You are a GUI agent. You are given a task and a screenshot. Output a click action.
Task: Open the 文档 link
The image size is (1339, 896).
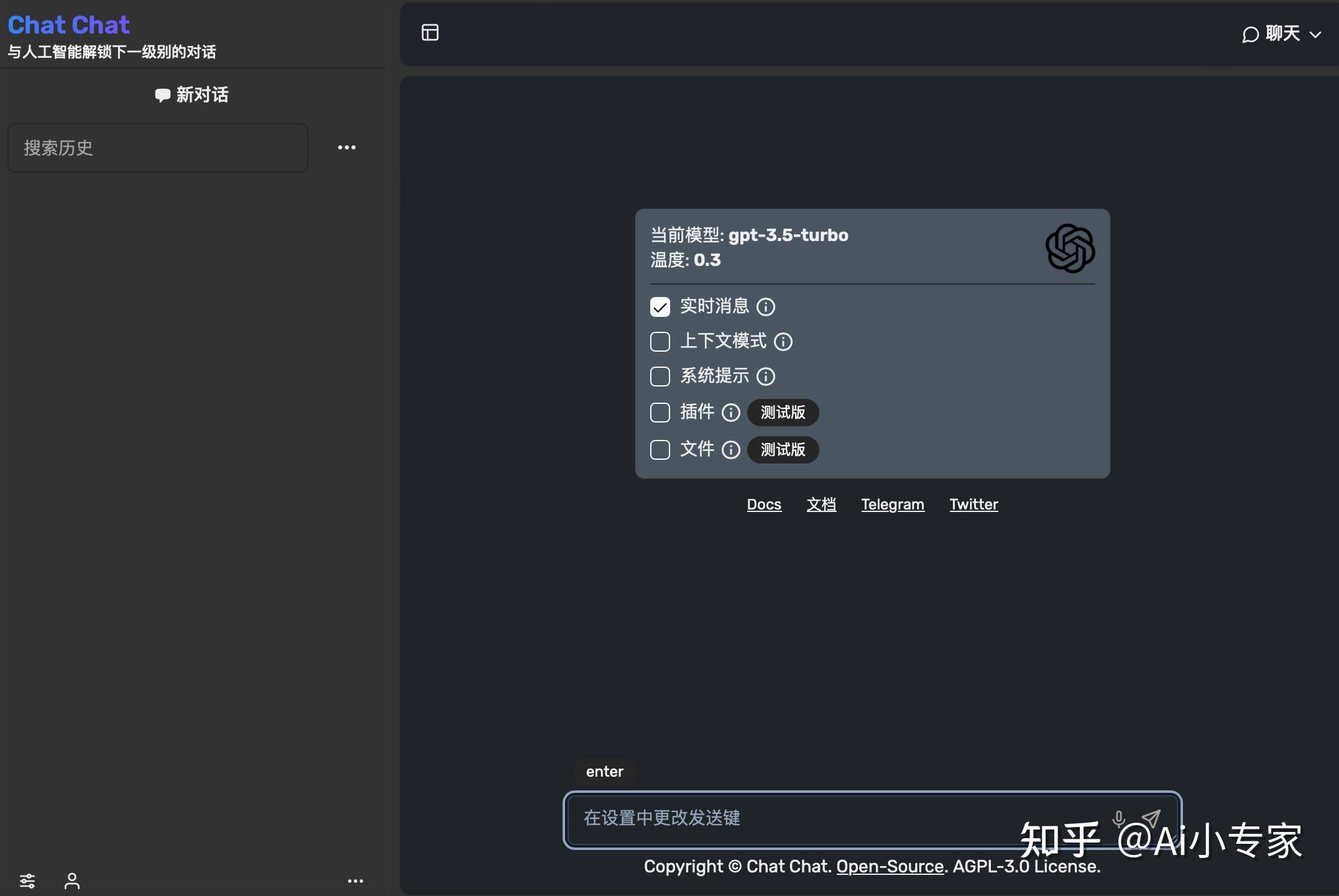[x=821, y=505]
